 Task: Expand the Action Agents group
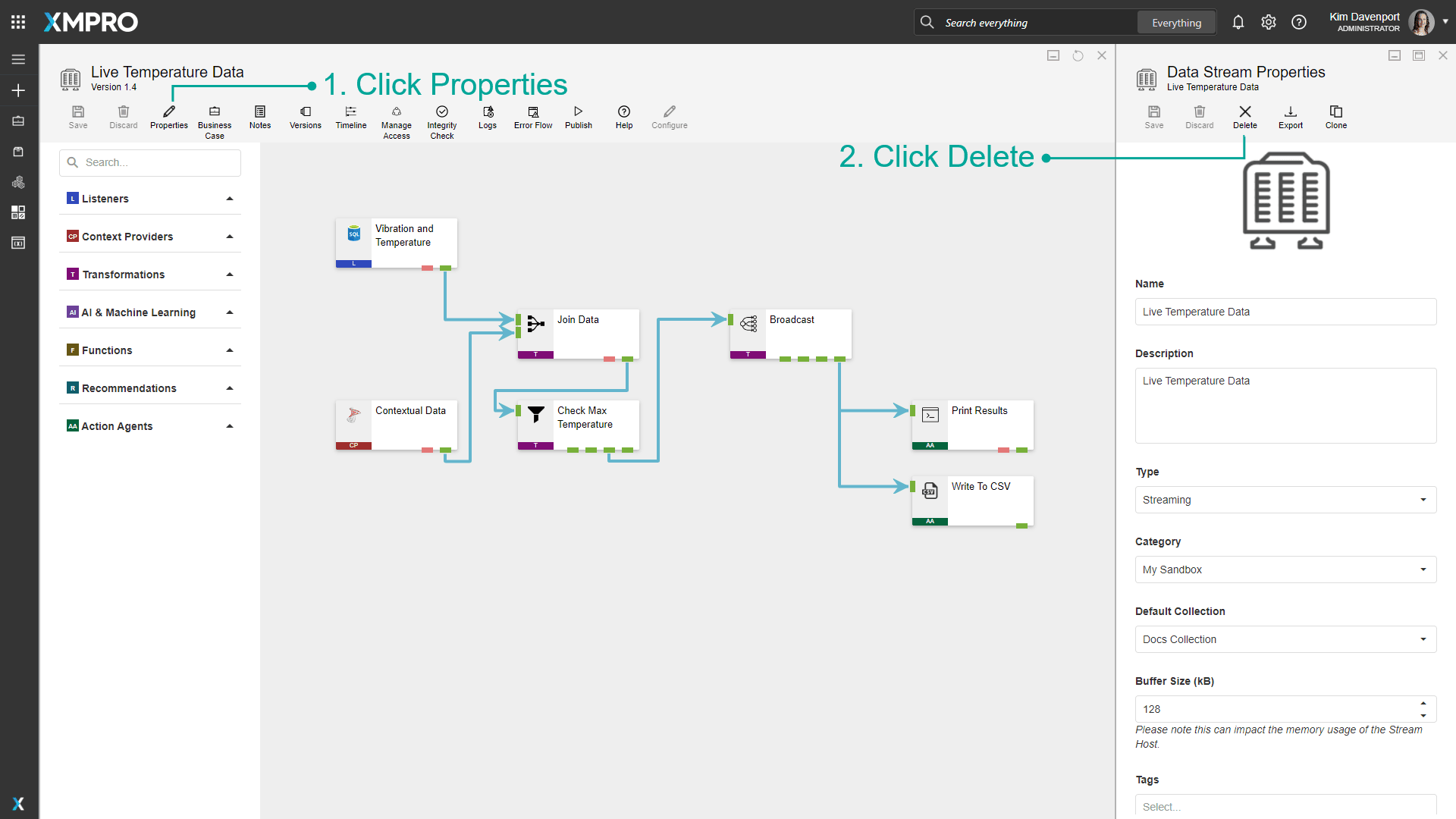coord(229,426)
